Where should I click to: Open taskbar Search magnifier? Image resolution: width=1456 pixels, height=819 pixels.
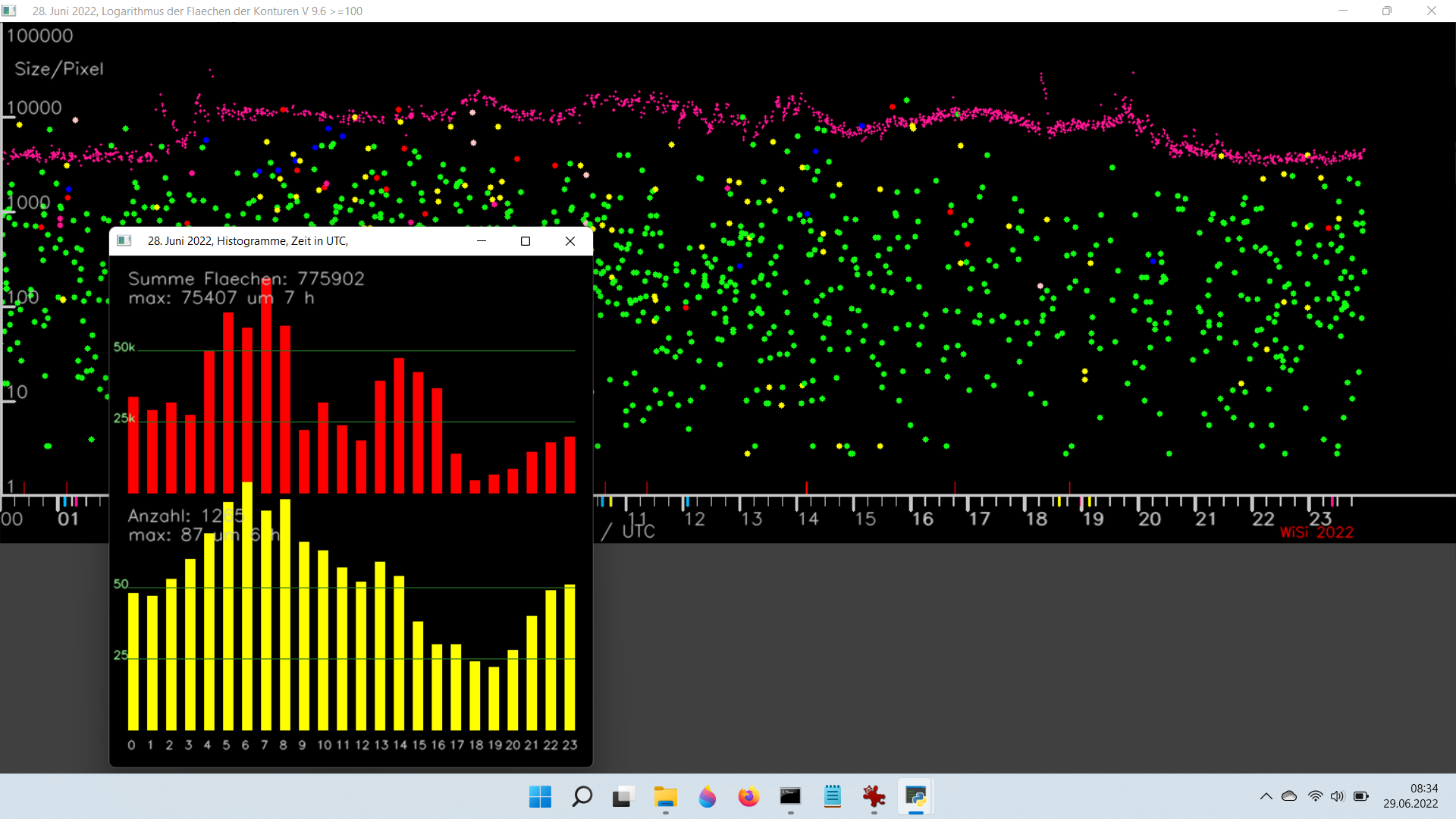[x=582, y=797]
